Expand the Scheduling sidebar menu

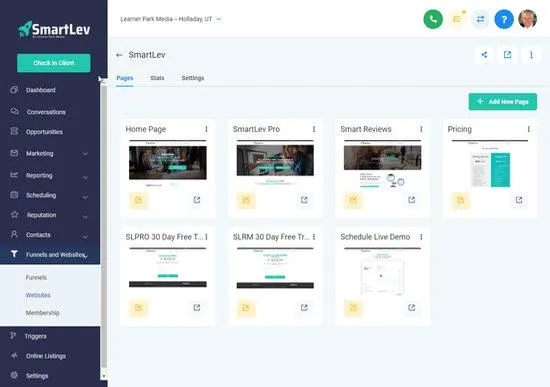point(50,195)
